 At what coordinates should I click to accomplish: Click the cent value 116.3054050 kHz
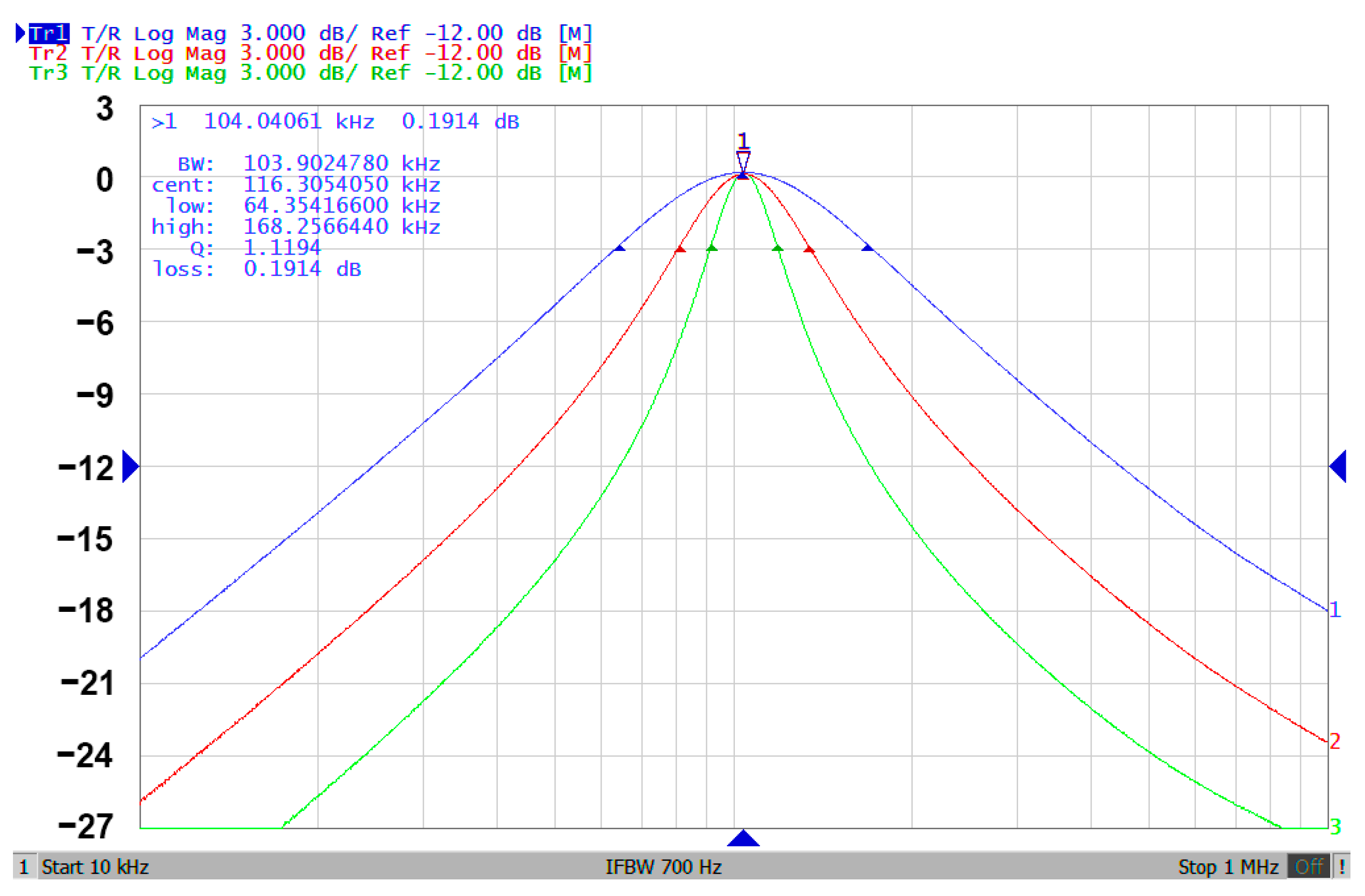click(342, 185)
